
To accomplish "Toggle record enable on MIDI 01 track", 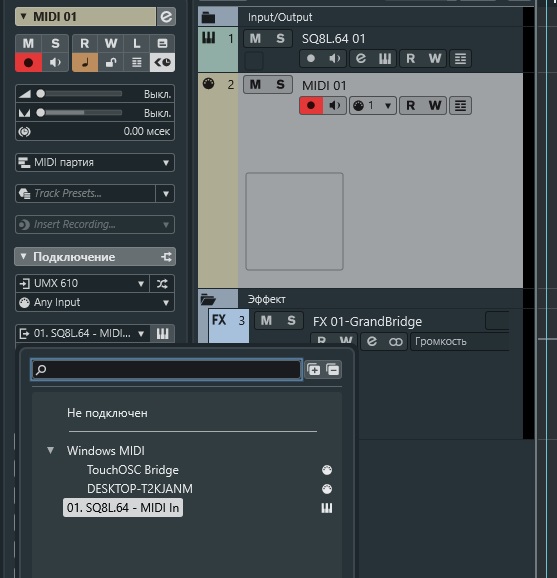I will (x=311, y=105).
